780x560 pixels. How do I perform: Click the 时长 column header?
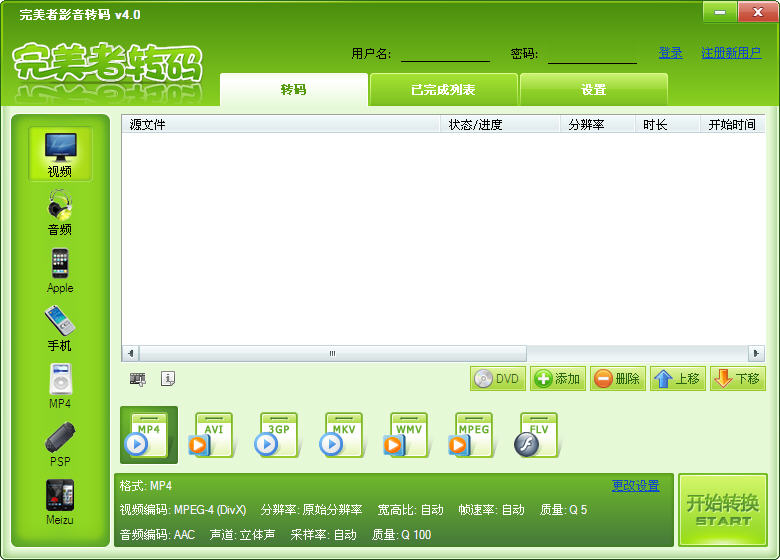[x=668, y=124]
